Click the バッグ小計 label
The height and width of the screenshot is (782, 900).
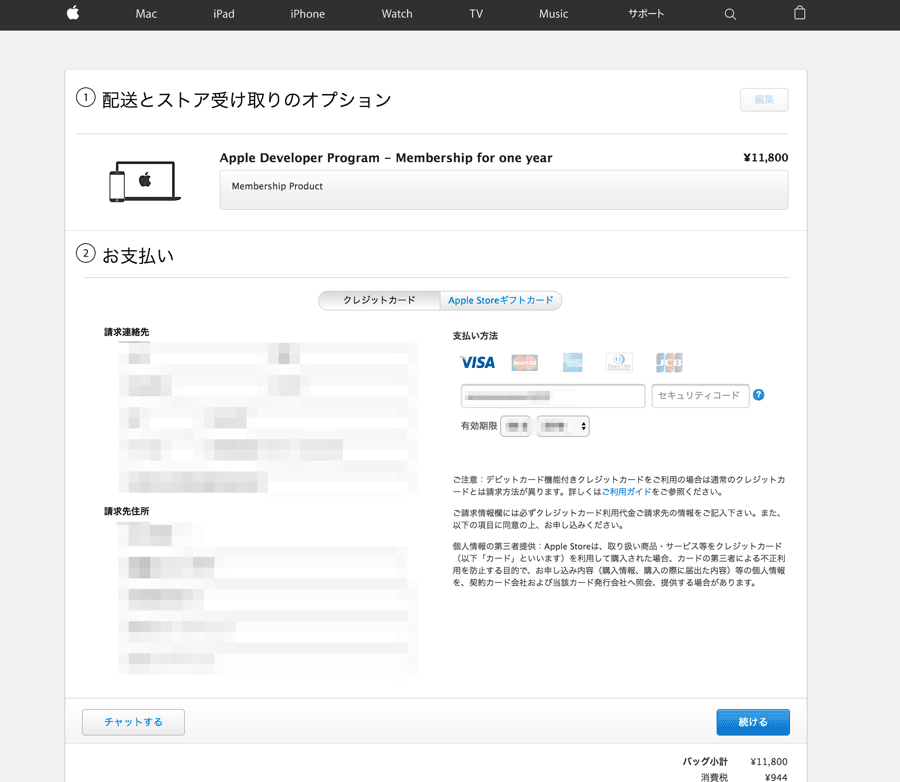point(705,761)
